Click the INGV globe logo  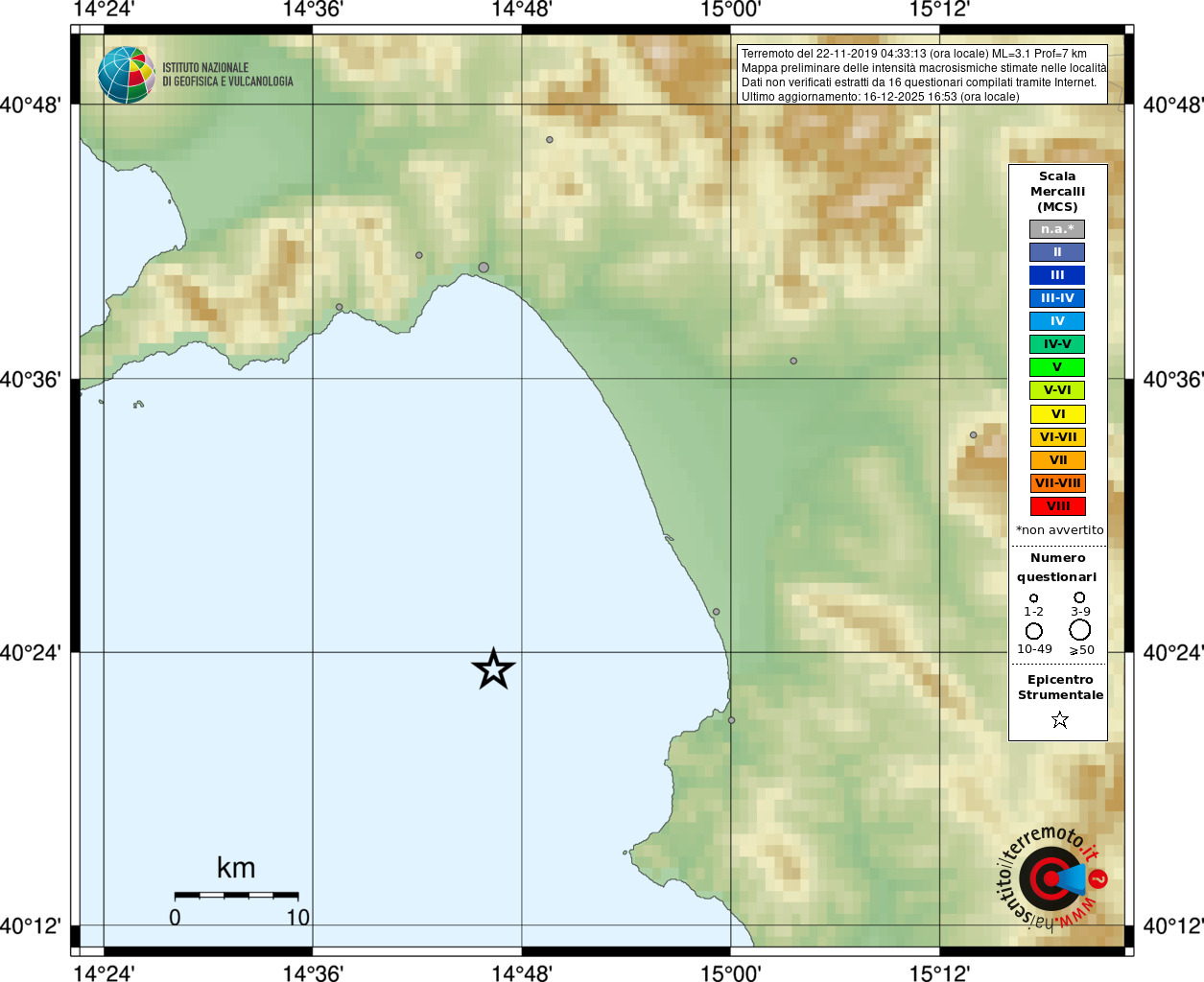point(127,75)
